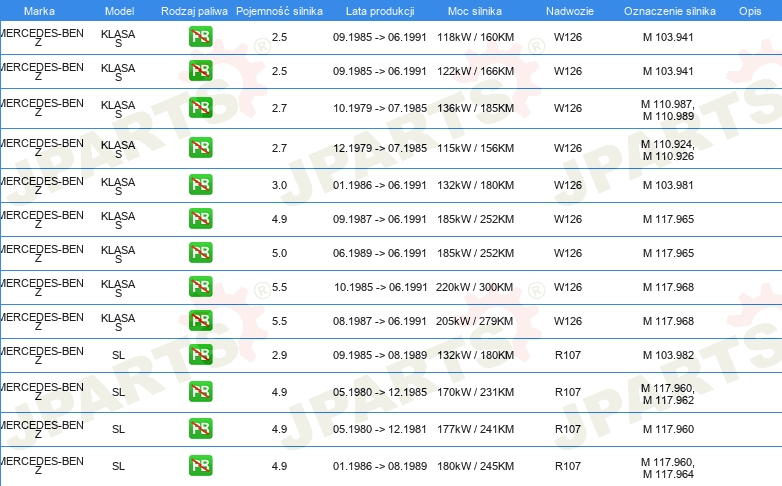Select engine code M 117.960, M 117.962
782x486 pixels.
(x=668, y=394)
